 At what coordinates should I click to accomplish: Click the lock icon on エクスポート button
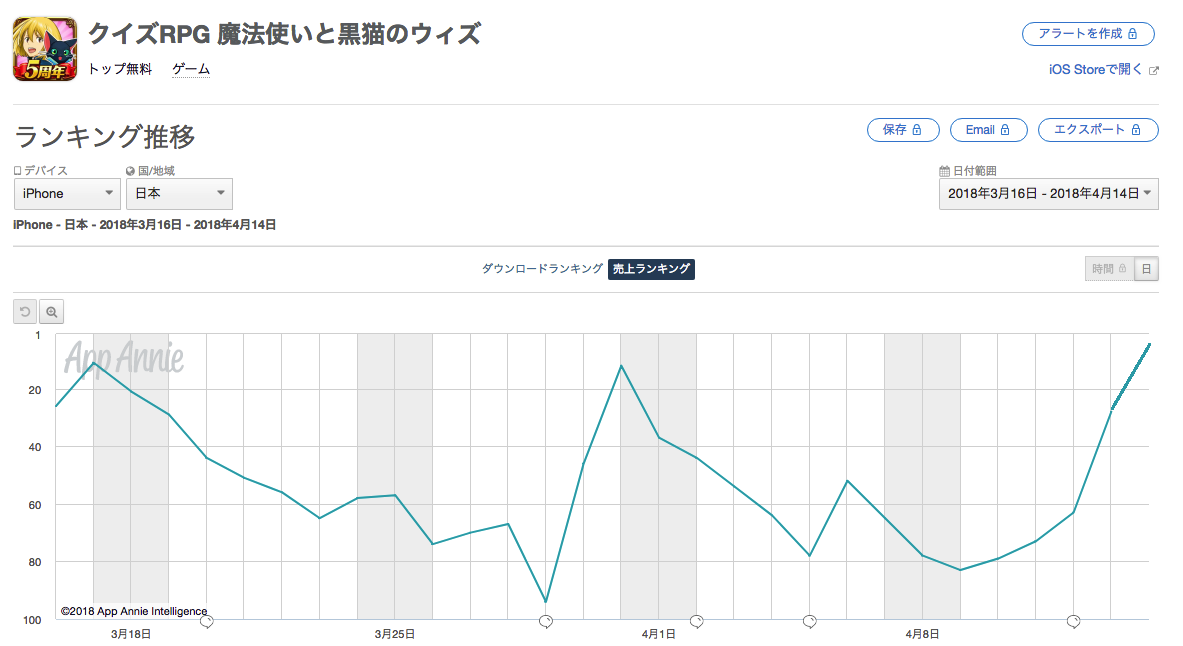click(1135, 130)
